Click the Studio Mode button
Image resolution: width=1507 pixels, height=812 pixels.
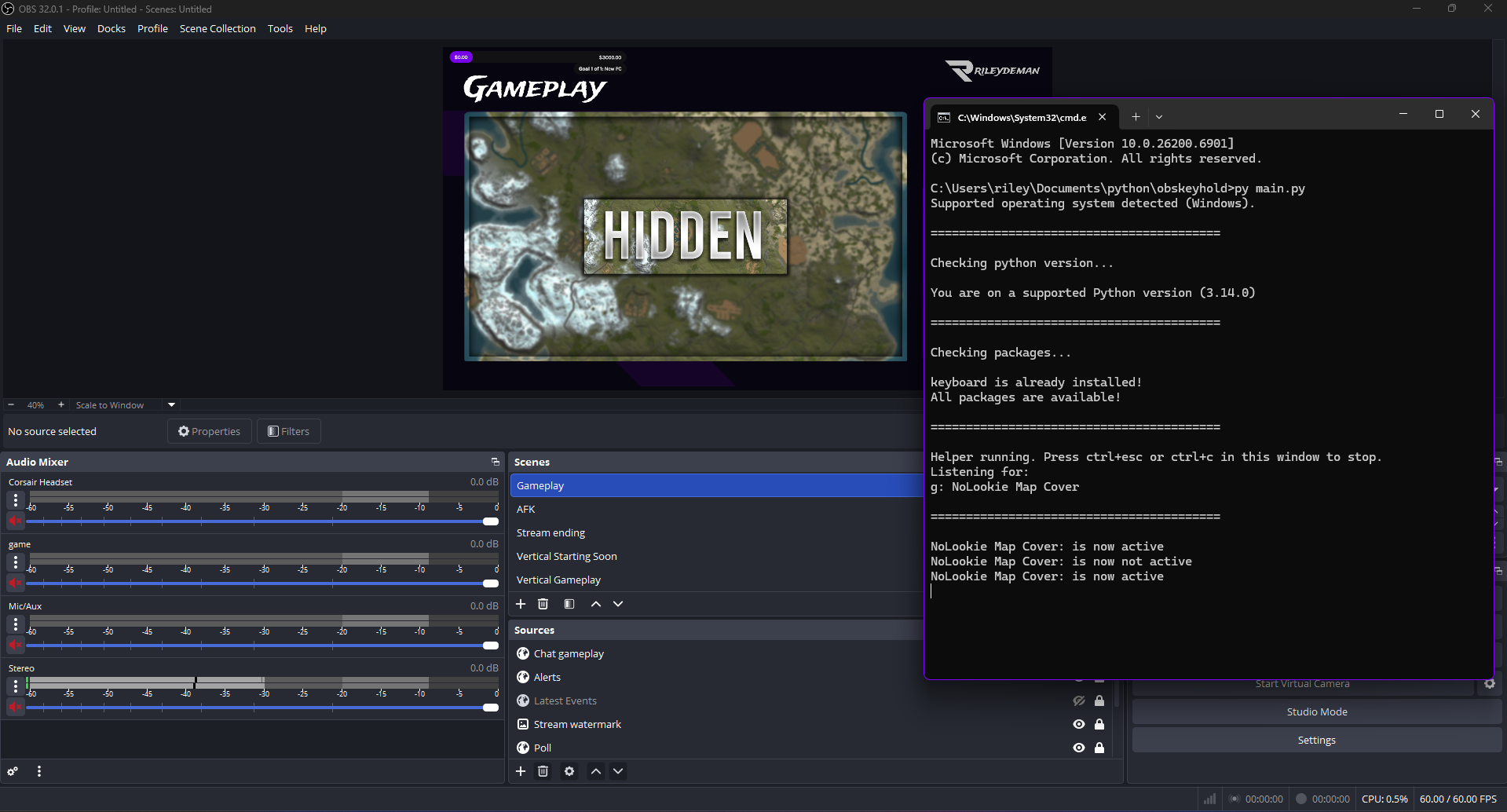(1316, 711)
